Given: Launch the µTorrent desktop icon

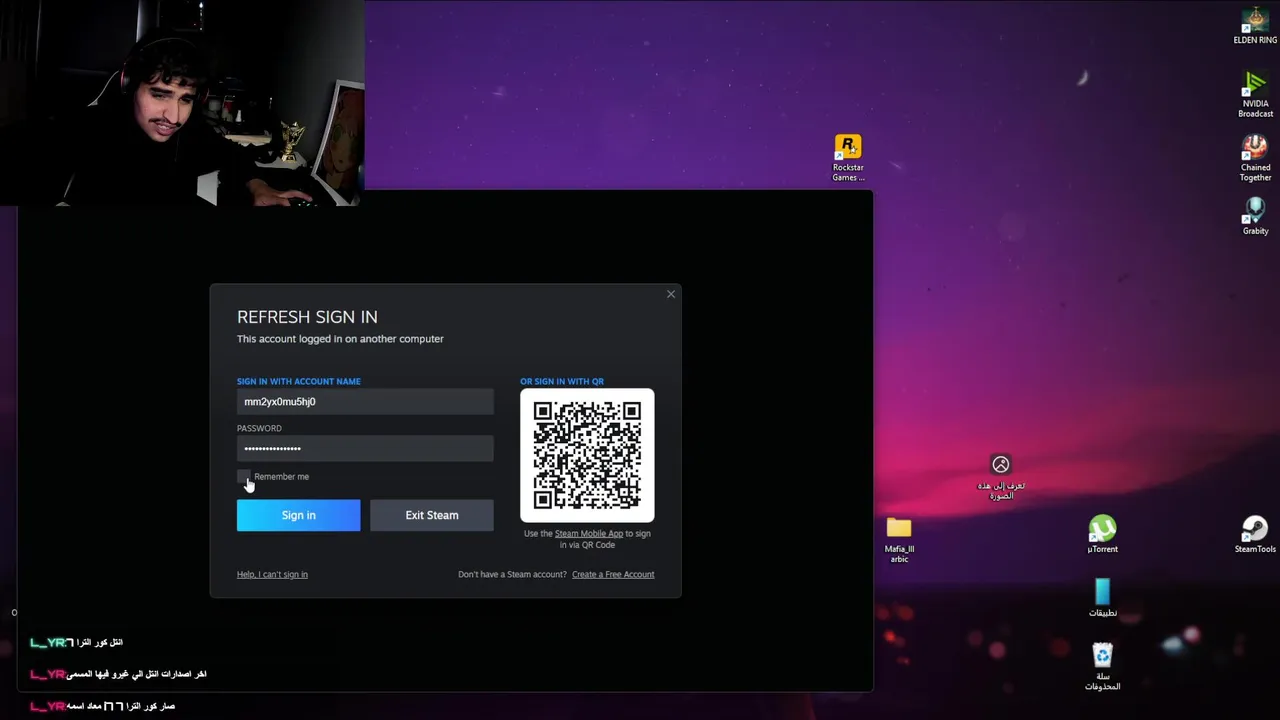Looking at the screenshot, I should point(1102,534).
